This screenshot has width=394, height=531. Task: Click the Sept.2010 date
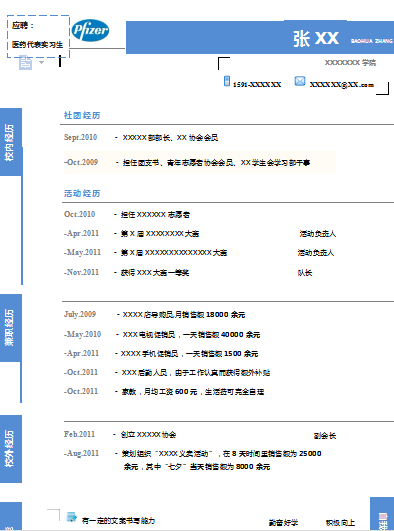(80, 137)
